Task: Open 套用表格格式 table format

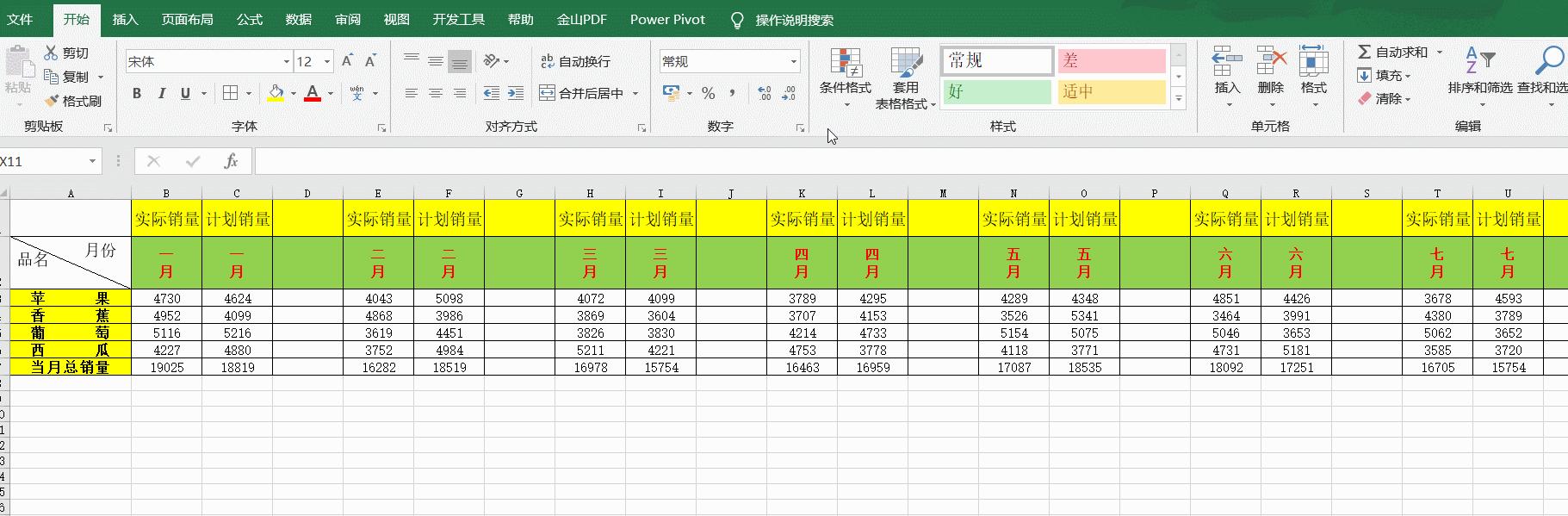Action: click(x=905, y=78)
